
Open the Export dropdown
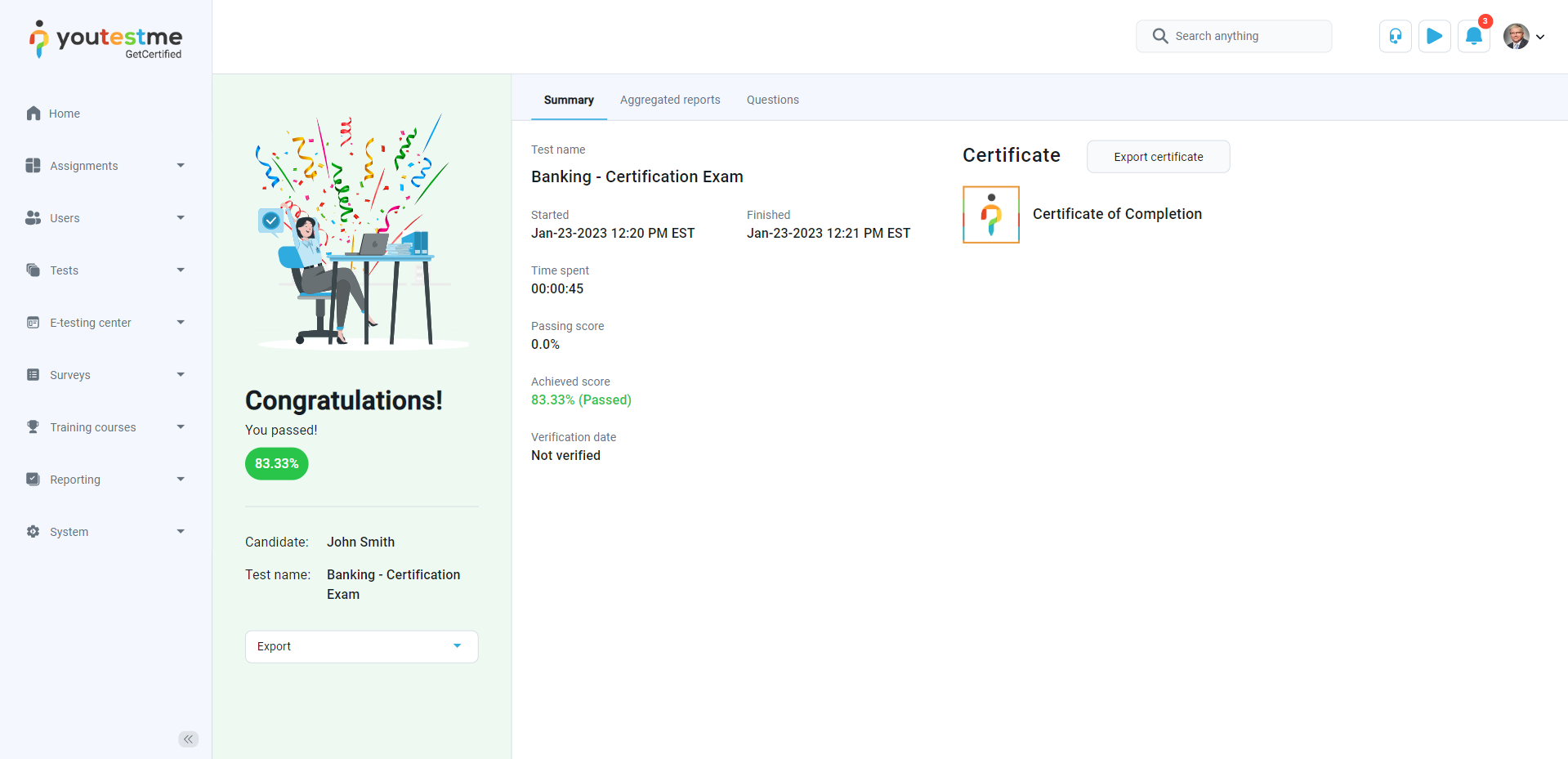coord(361,646)
